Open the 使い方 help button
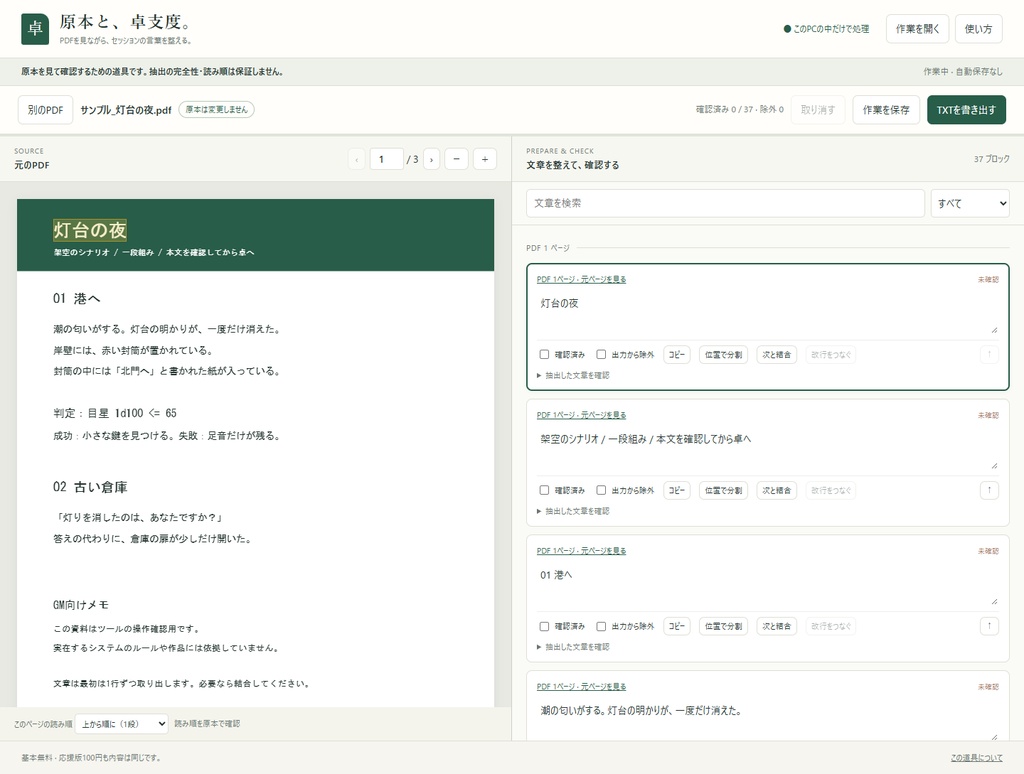 click(978, 29)
